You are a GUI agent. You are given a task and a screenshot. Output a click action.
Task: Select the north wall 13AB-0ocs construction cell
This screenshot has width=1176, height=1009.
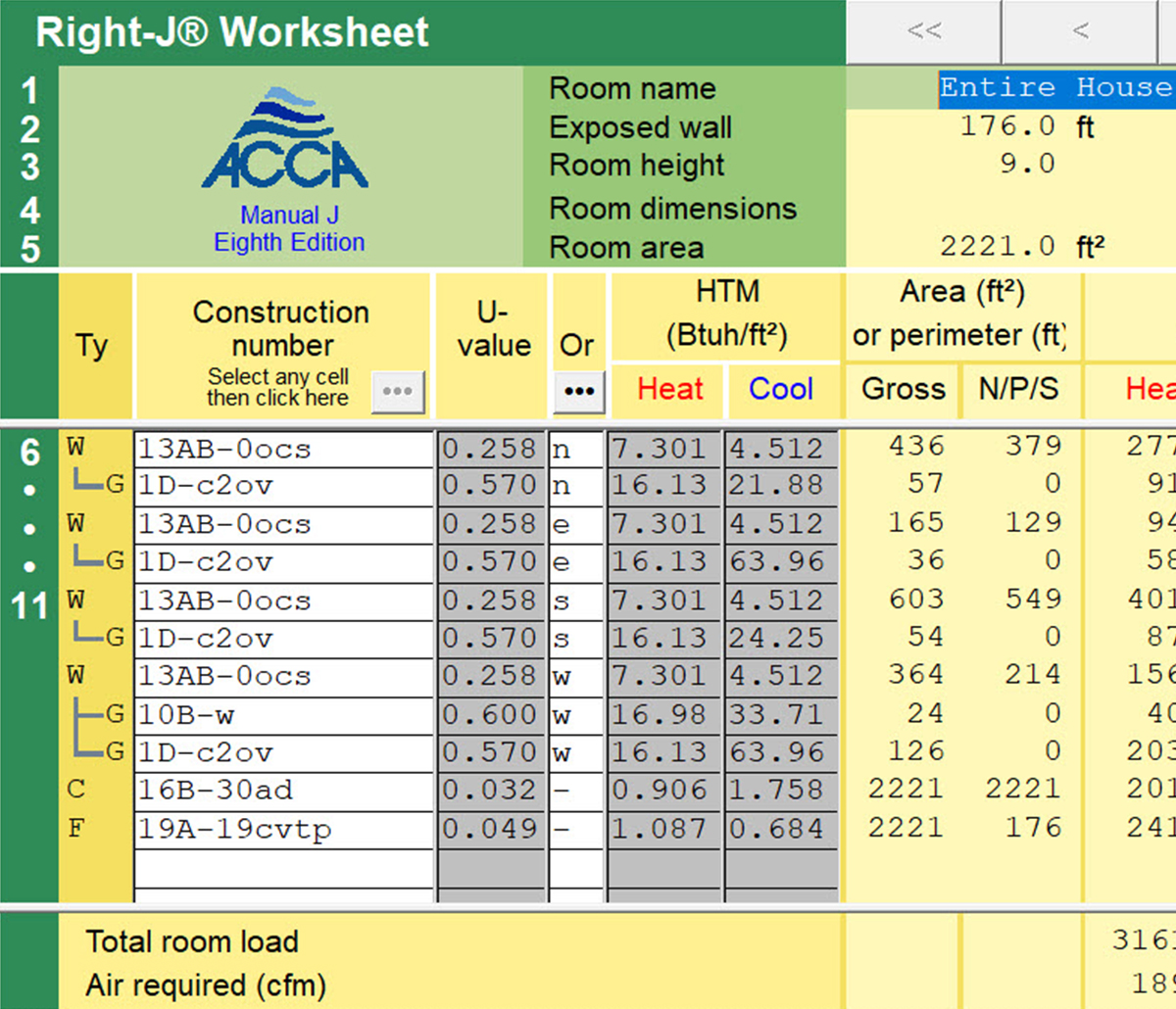pyautogui.click(x=282, y=449)
